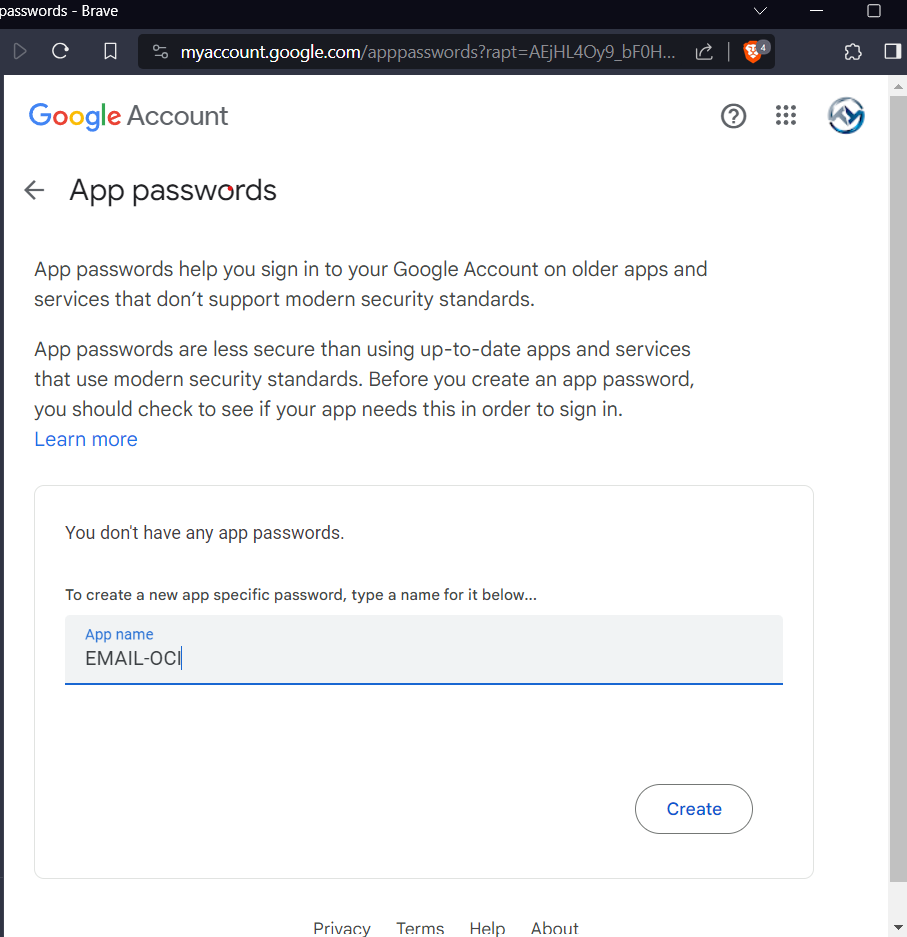Toggle the Brave sidebar panel
This screenshot has width=907, height=937.
[x=892, y=52]
